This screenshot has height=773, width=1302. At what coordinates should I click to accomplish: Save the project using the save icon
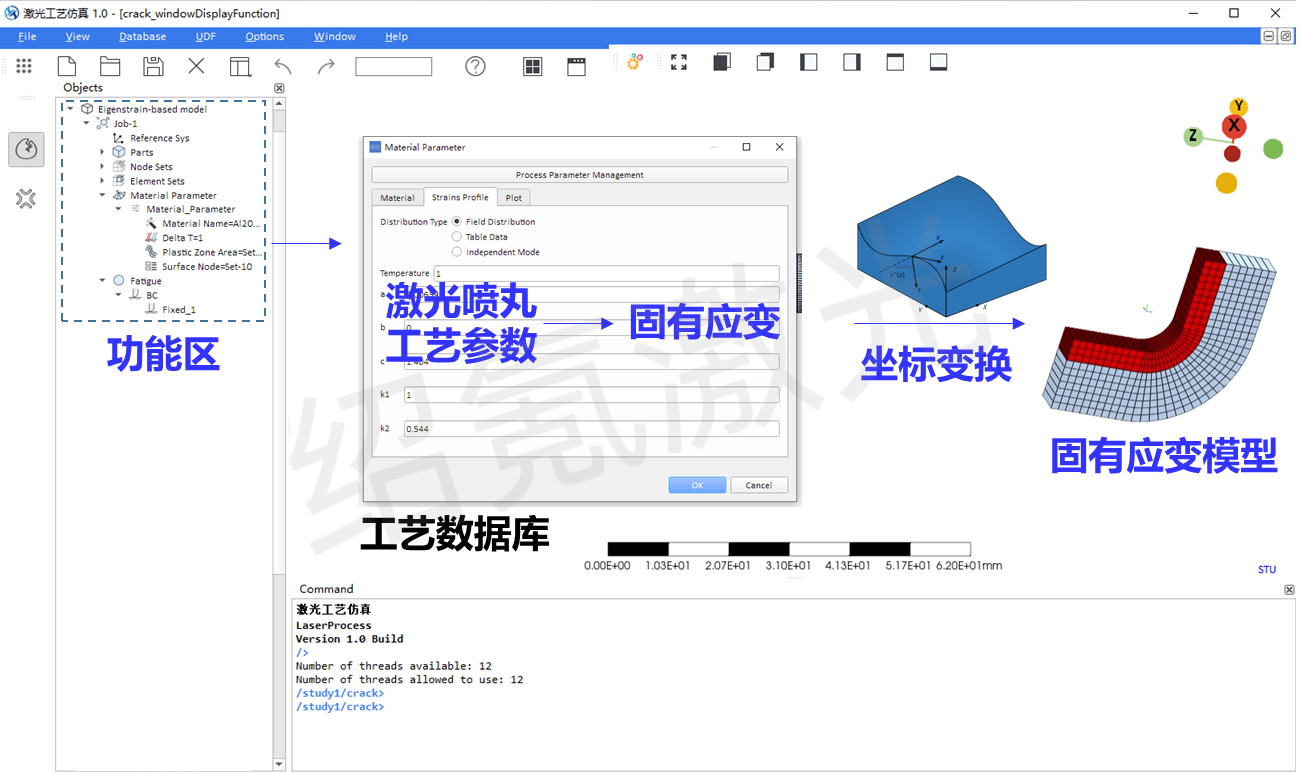click(x=152, y=64)
